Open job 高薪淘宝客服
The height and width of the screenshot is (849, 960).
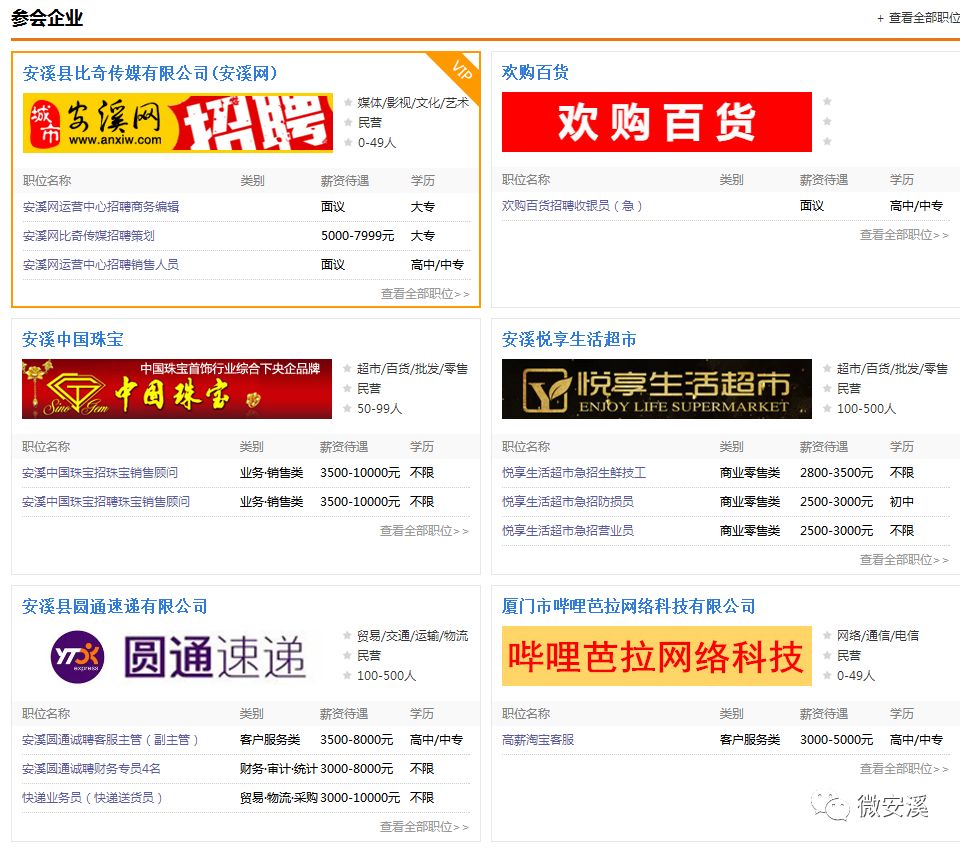[538, 739]
